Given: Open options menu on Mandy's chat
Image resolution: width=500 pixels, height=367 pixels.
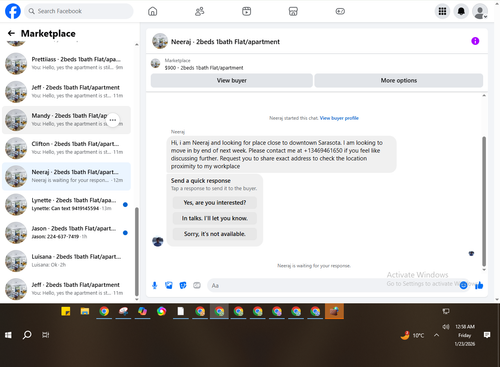Looking at the screenshot, I should click(x=113, y=120).
